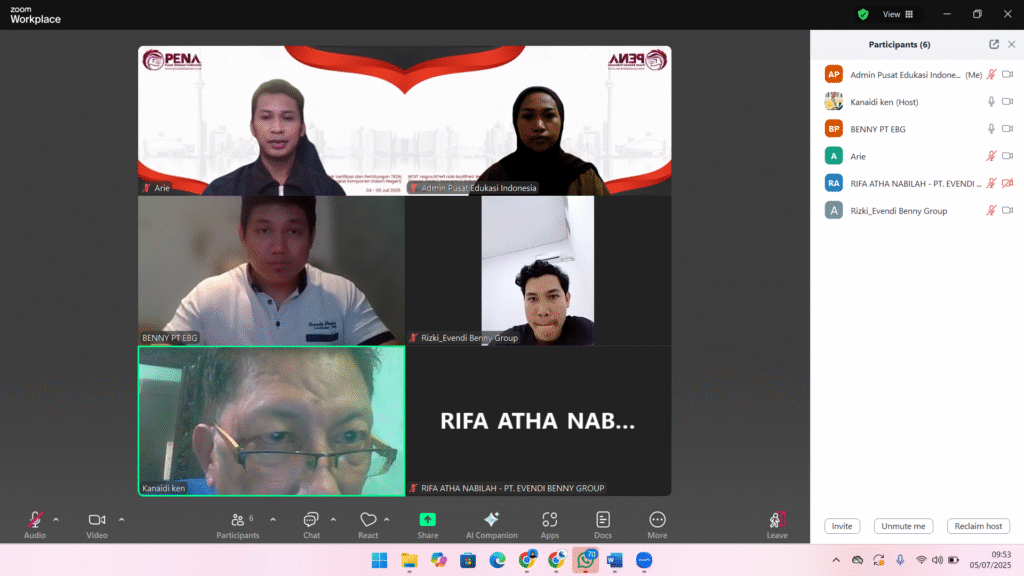The width and height of the screenshot is (1024, 576).
Task: Expand video options arrow
Action: [121, 520]
